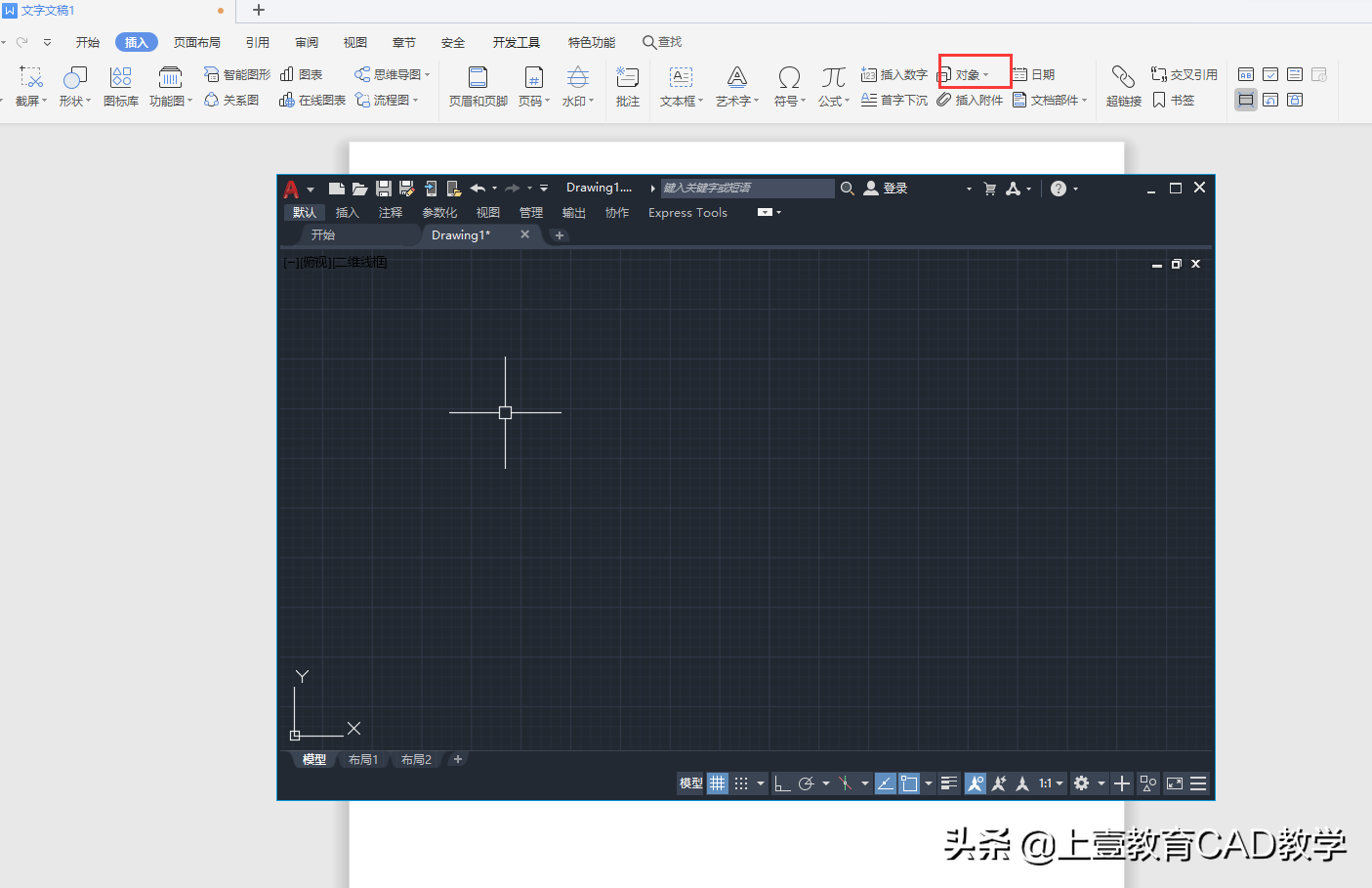Toggle AutoCAD object snap square icon
1372x888 pixels.
coord(909,783)
